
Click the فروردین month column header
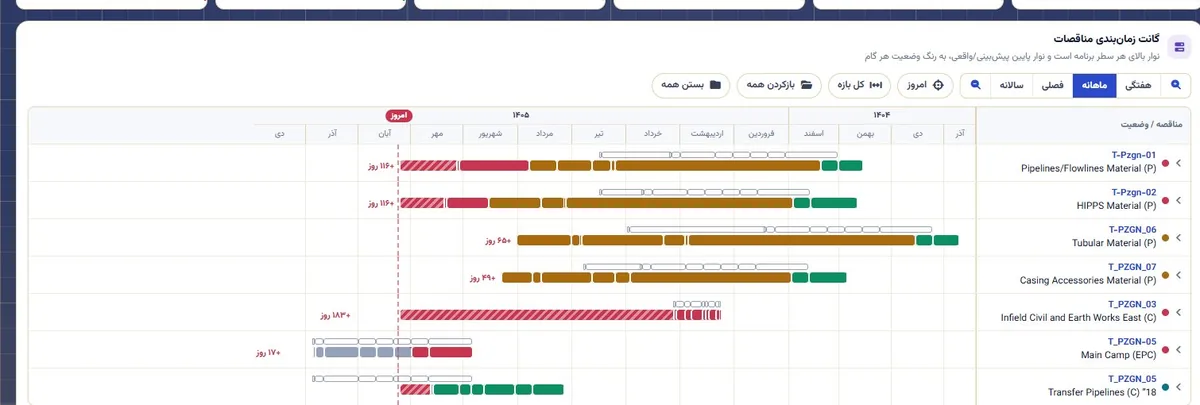point(761,133)
